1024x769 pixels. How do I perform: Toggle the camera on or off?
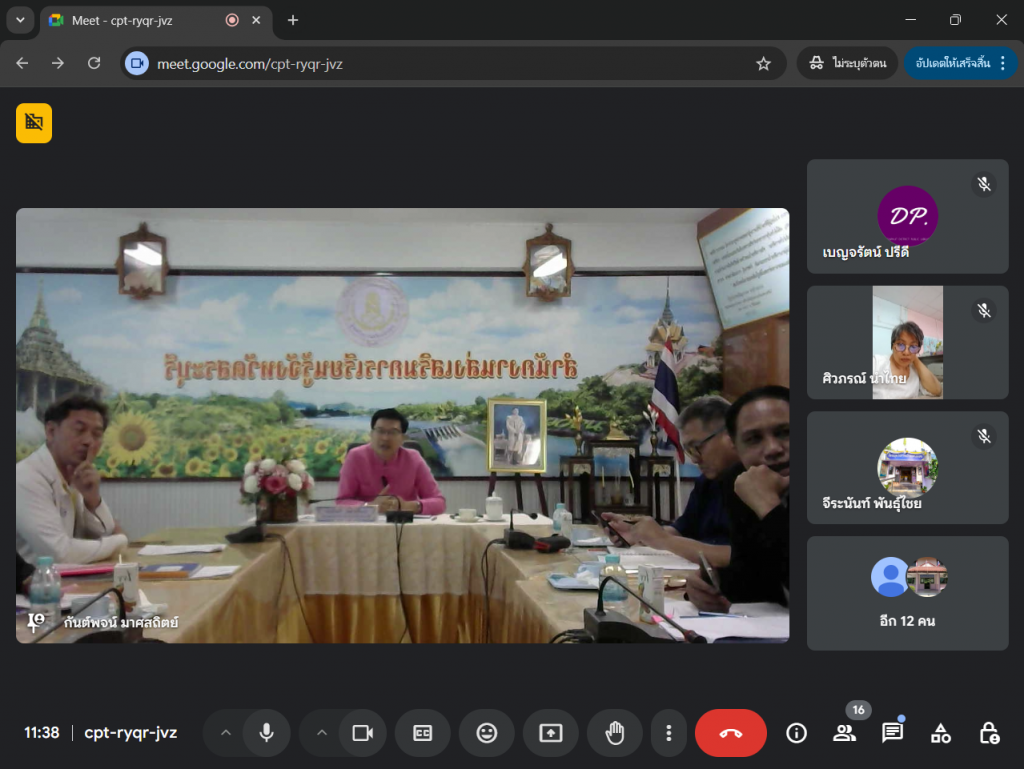point(362,733)
